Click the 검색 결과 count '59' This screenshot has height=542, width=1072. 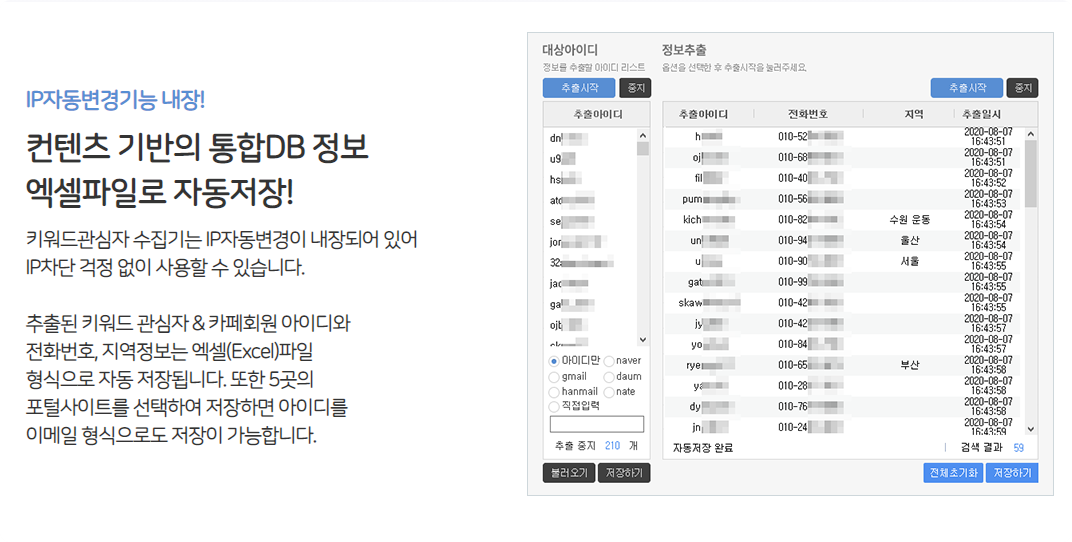1019,448
